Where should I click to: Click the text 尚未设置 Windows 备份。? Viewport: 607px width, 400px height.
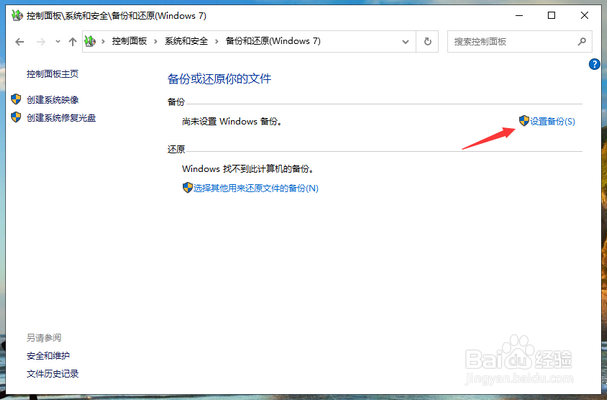232,122
